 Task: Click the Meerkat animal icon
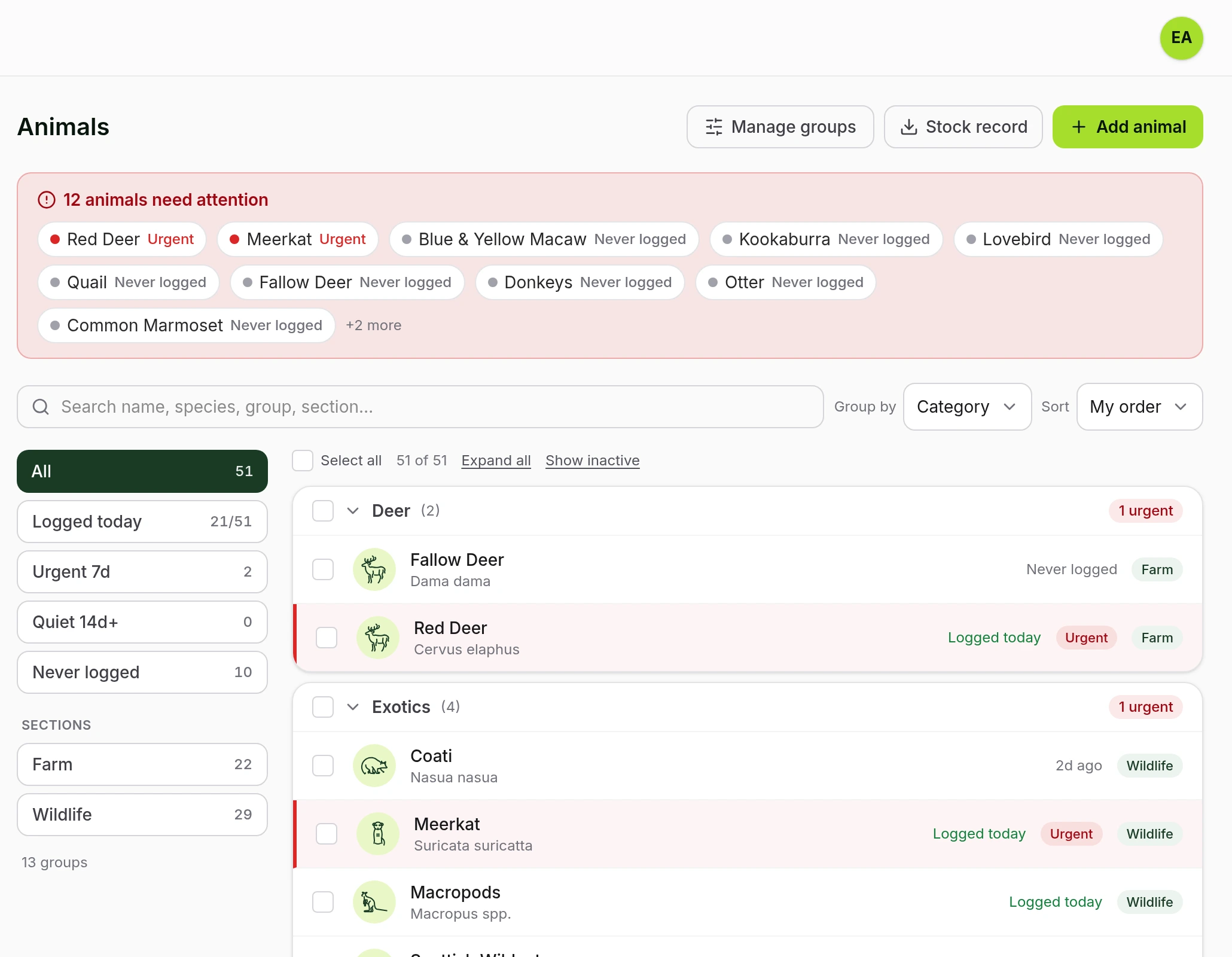tap(378, 834)
